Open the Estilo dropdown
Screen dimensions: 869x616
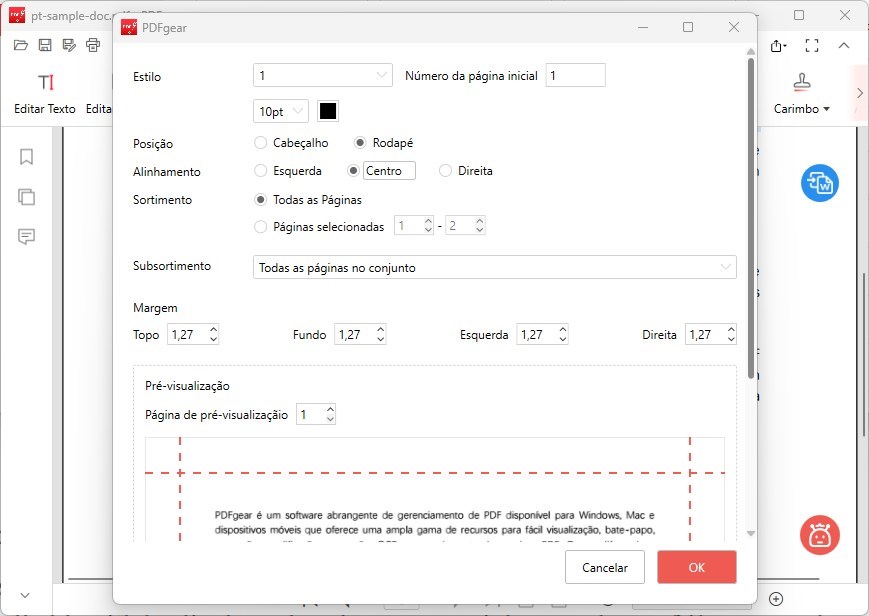(x=323, y=75)
